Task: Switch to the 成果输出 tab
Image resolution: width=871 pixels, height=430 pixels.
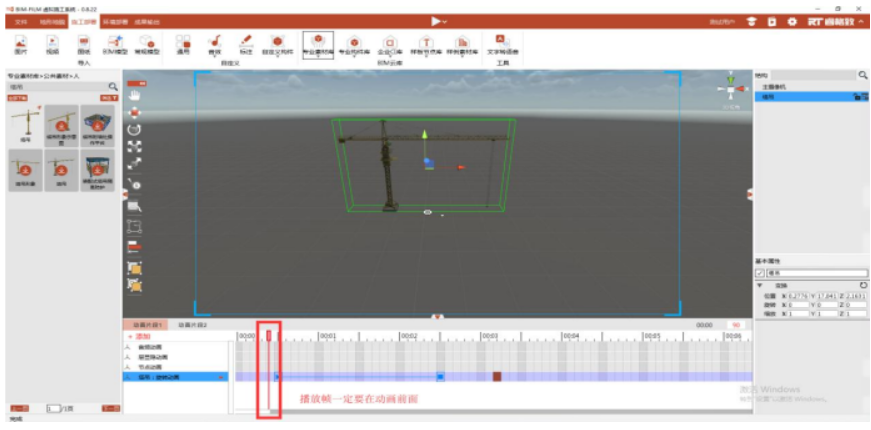Action: [x=147, y=22]
